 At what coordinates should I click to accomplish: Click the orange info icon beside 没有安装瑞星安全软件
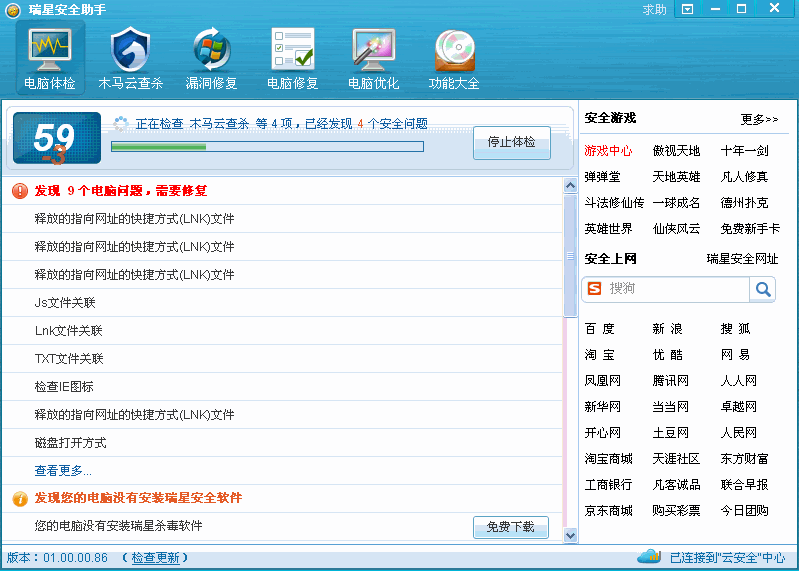tap(20, 498)
